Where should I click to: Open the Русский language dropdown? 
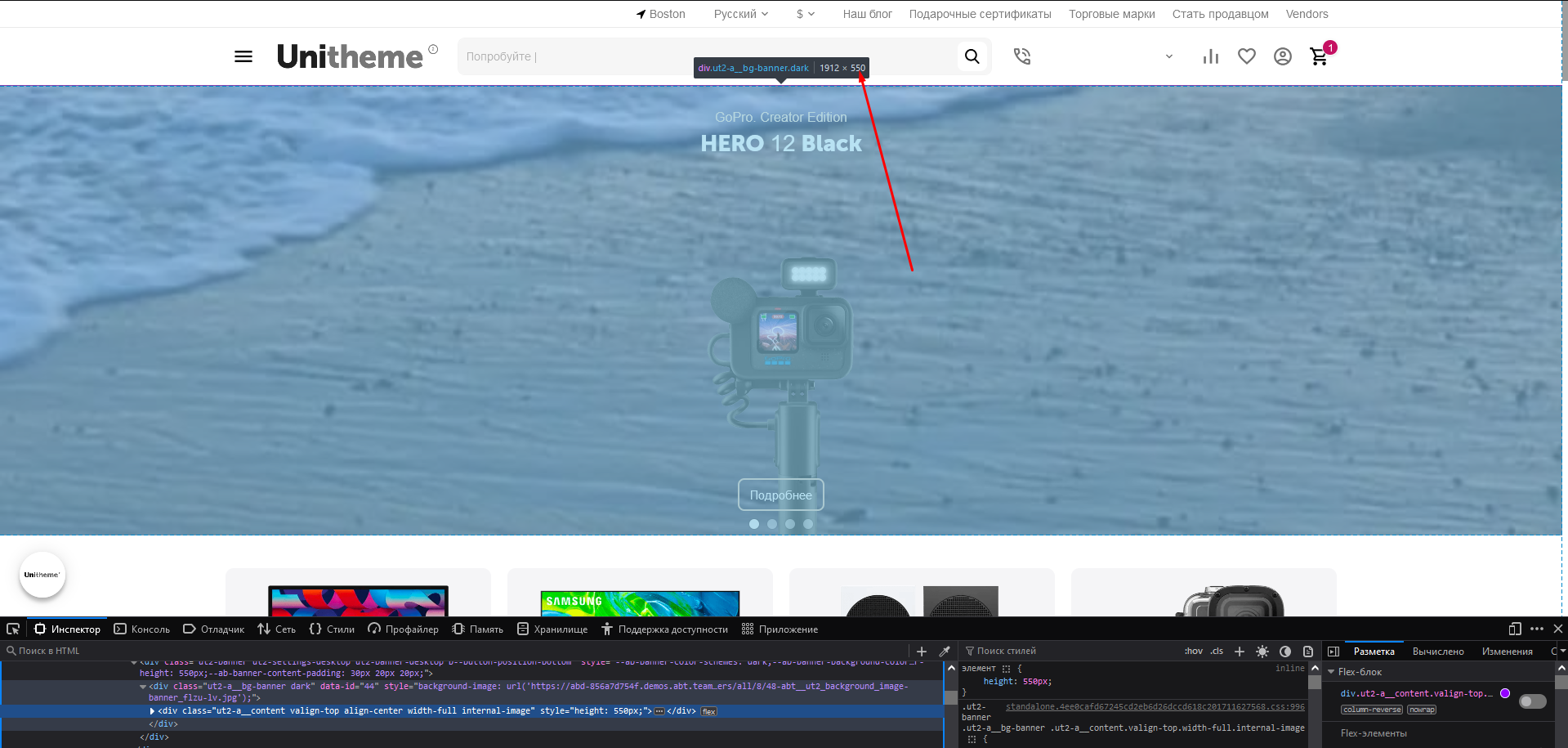click(741, 14)
